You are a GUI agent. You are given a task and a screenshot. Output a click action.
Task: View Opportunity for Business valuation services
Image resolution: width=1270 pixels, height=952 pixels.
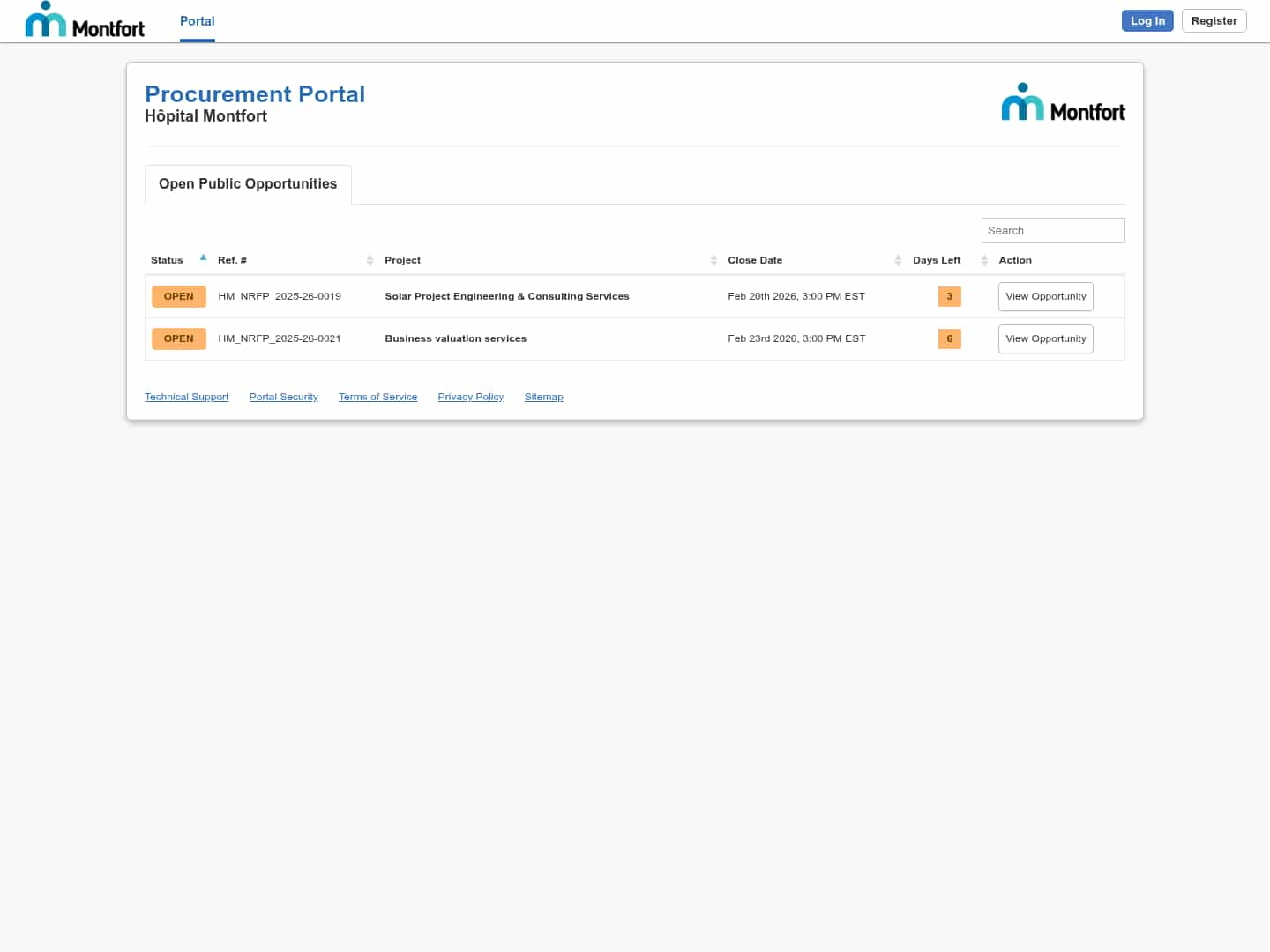point(1045,338)
